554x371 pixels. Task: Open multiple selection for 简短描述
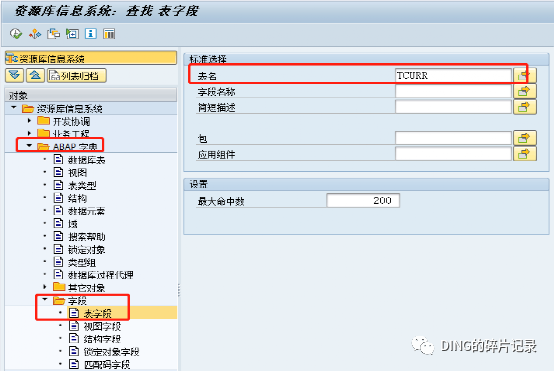coord(525,107)
